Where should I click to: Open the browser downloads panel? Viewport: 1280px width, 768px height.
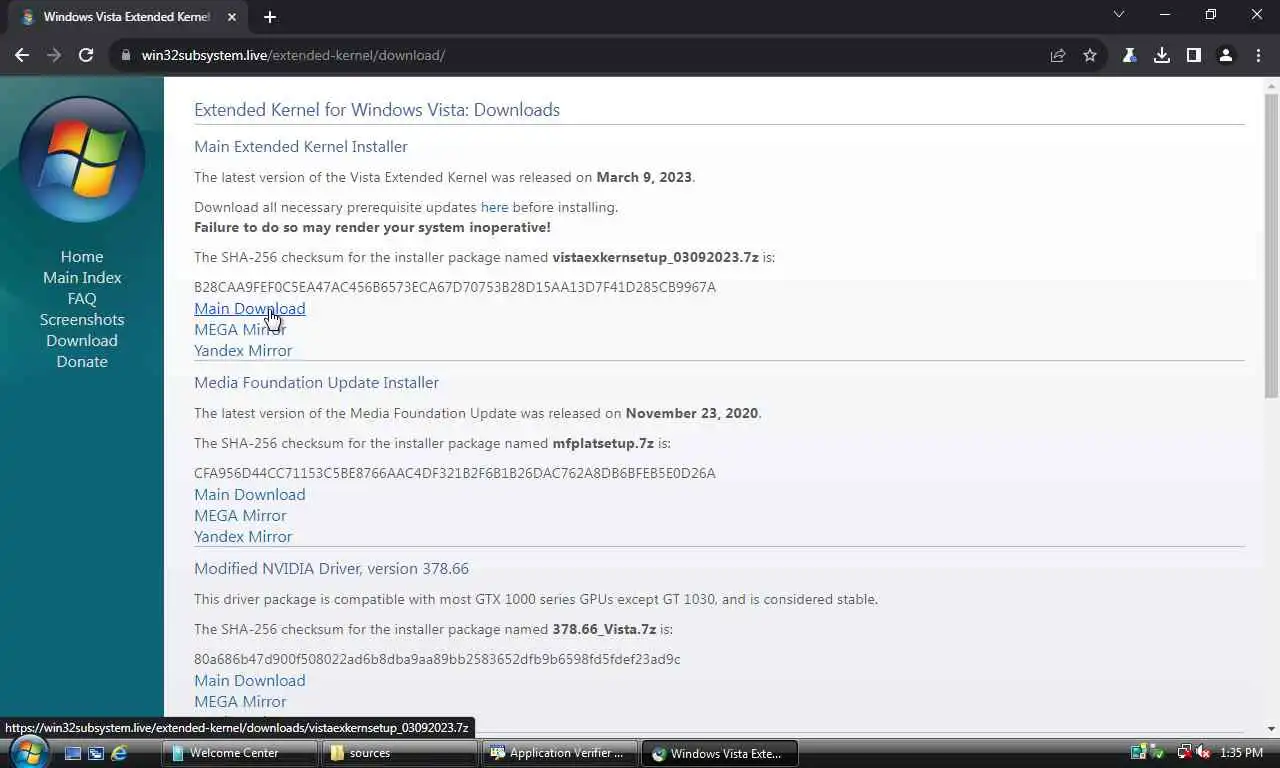1162,55
